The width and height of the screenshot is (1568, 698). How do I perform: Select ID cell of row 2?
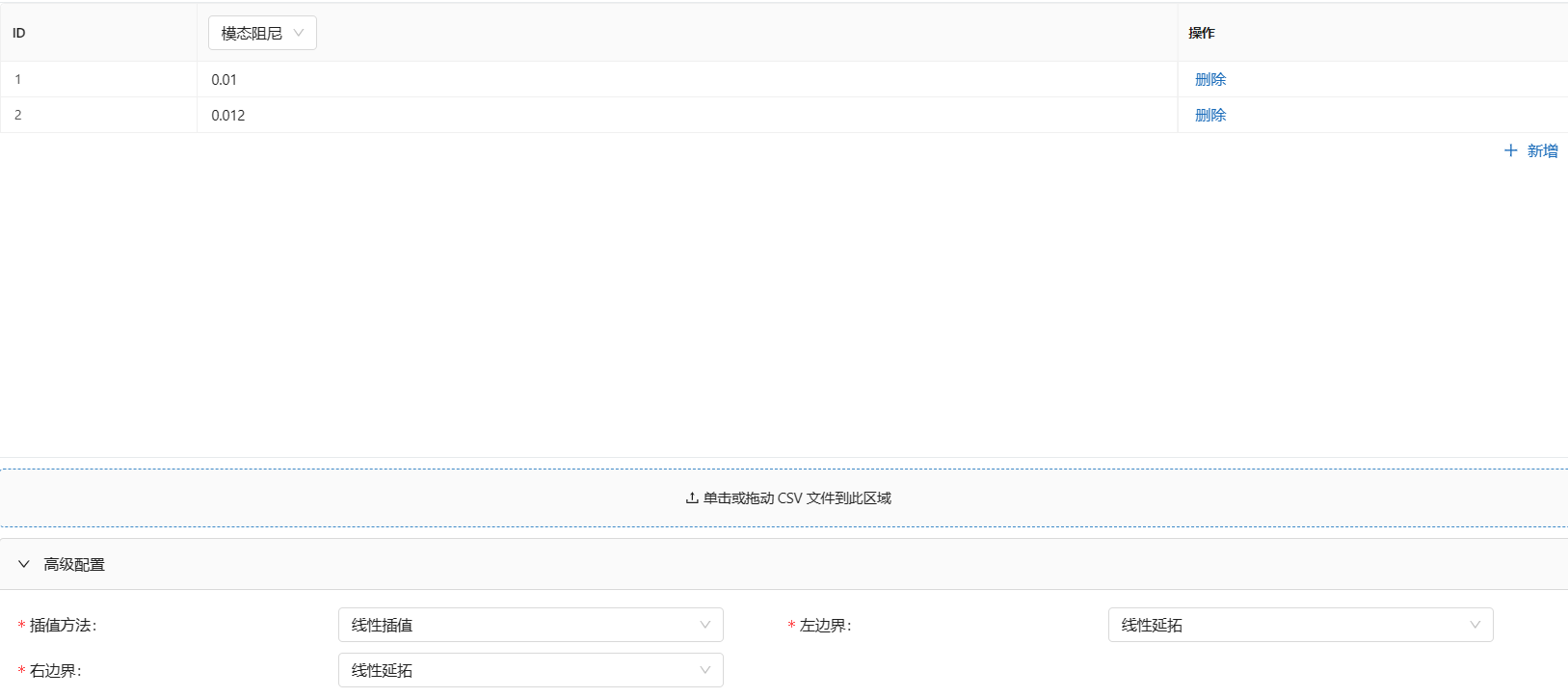pos(98,116)
